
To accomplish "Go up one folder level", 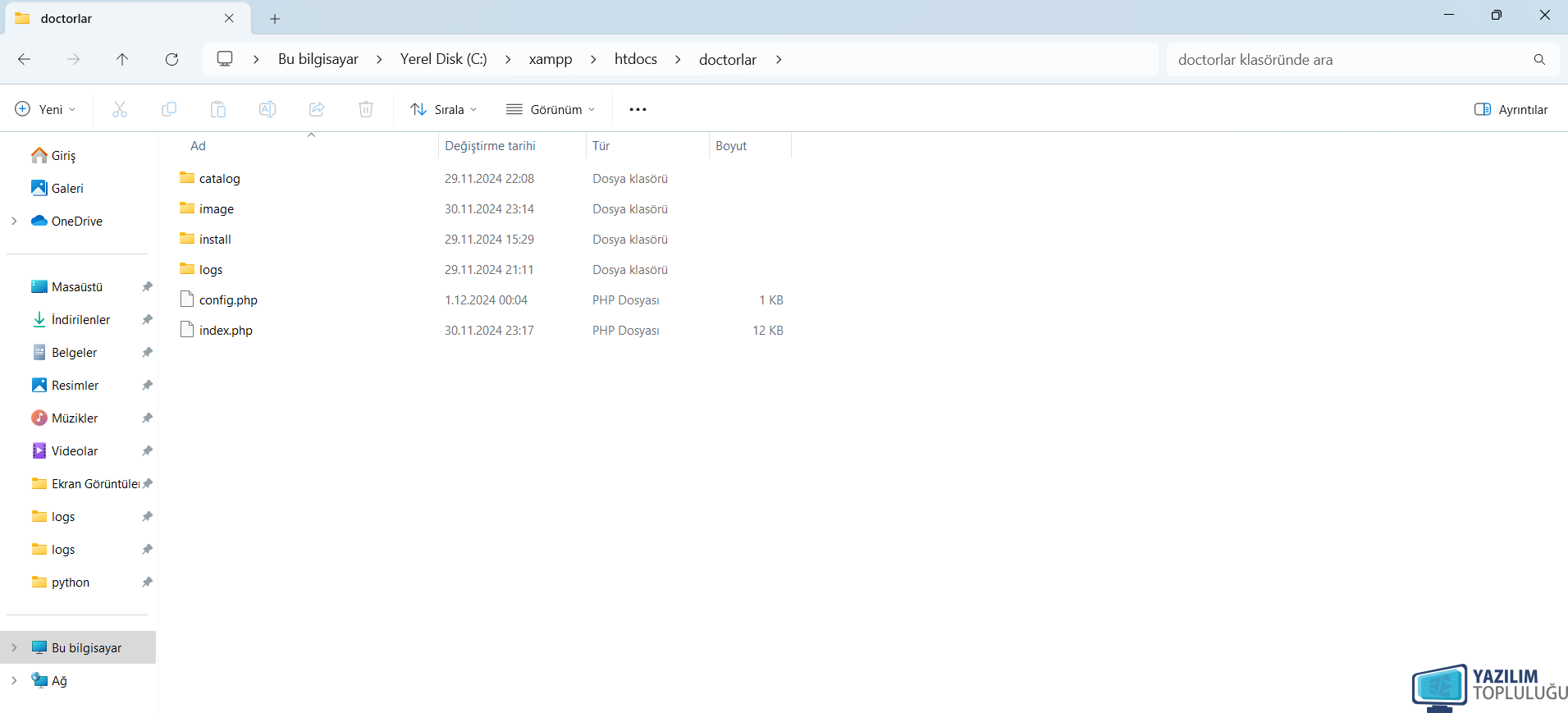I will point(122,59).
